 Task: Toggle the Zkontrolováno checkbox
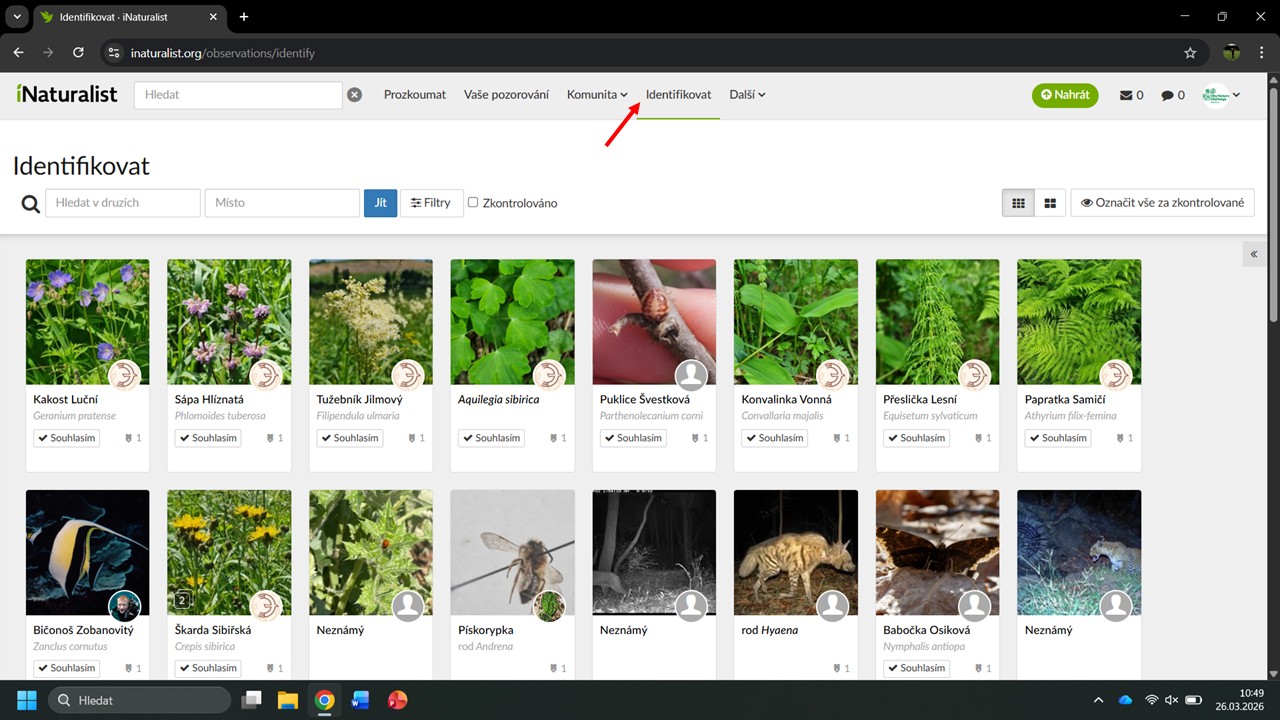point(473,202)
